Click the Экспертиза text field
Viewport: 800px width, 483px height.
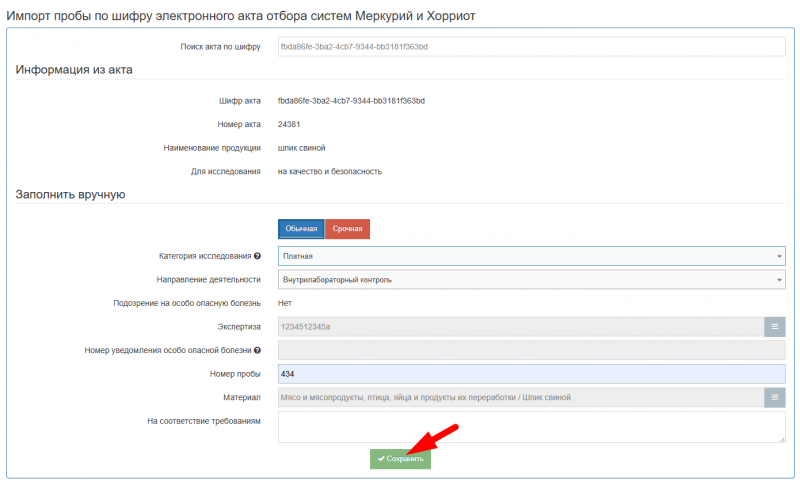pos(520,326)
